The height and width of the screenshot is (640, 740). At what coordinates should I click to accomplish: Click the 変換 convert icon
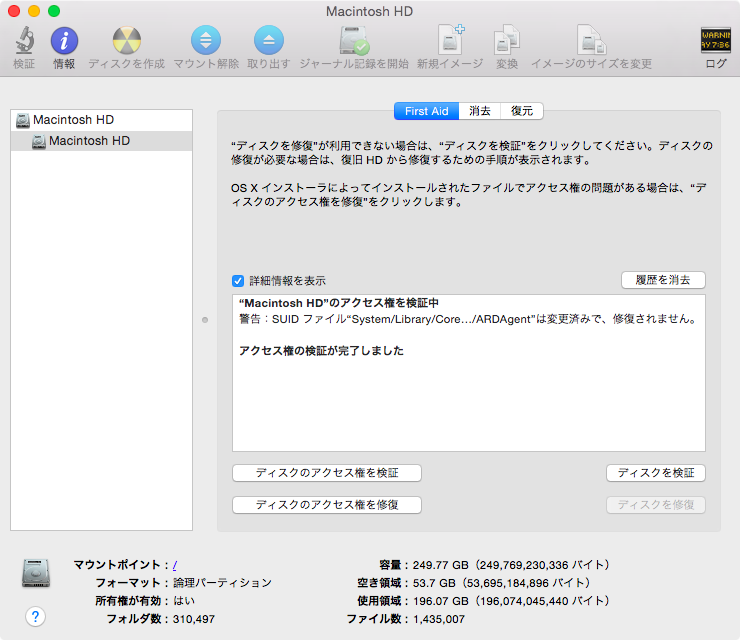[507, 40]
